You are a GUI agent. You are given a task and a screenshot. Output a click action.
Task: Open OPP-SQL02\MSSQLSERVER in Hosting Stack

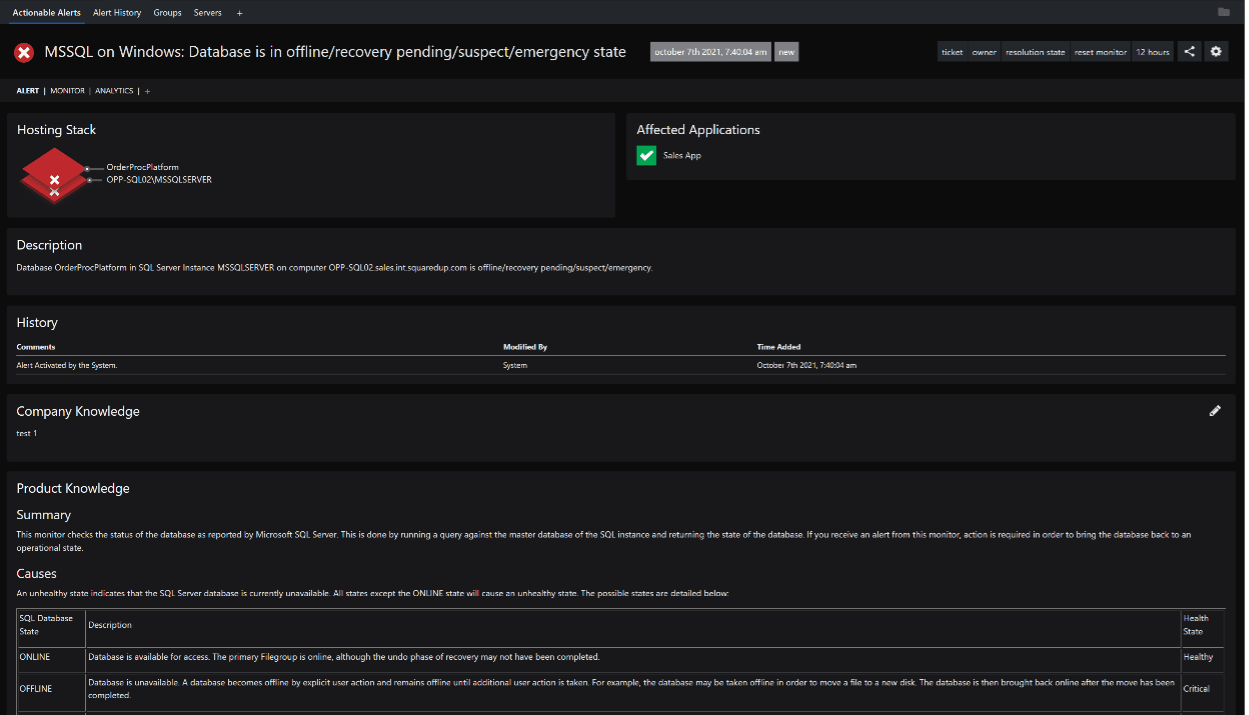point(159,180)
